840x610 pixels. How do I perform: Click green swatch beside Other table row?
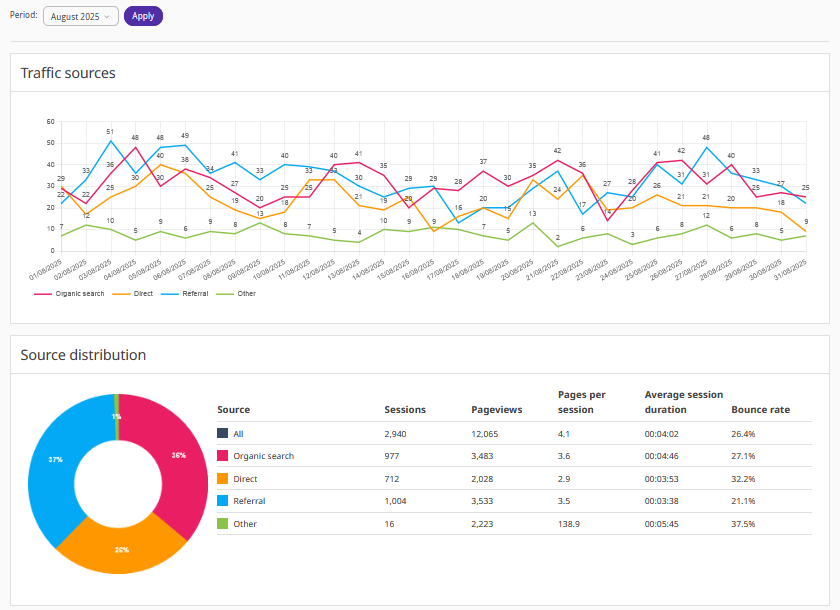[x=222, y=523]
